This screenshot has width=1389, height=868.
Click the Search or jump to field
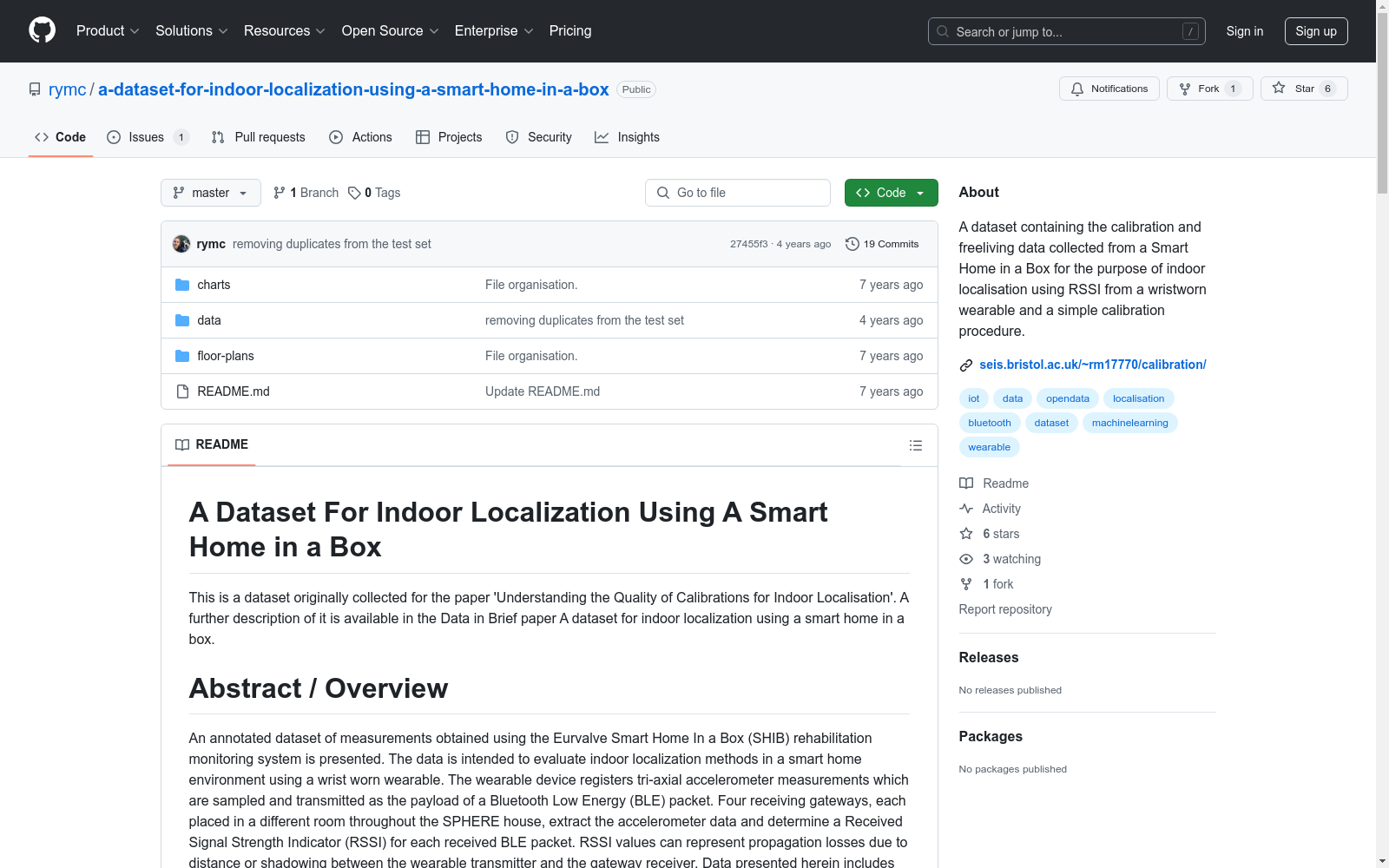coord(1067,31)
